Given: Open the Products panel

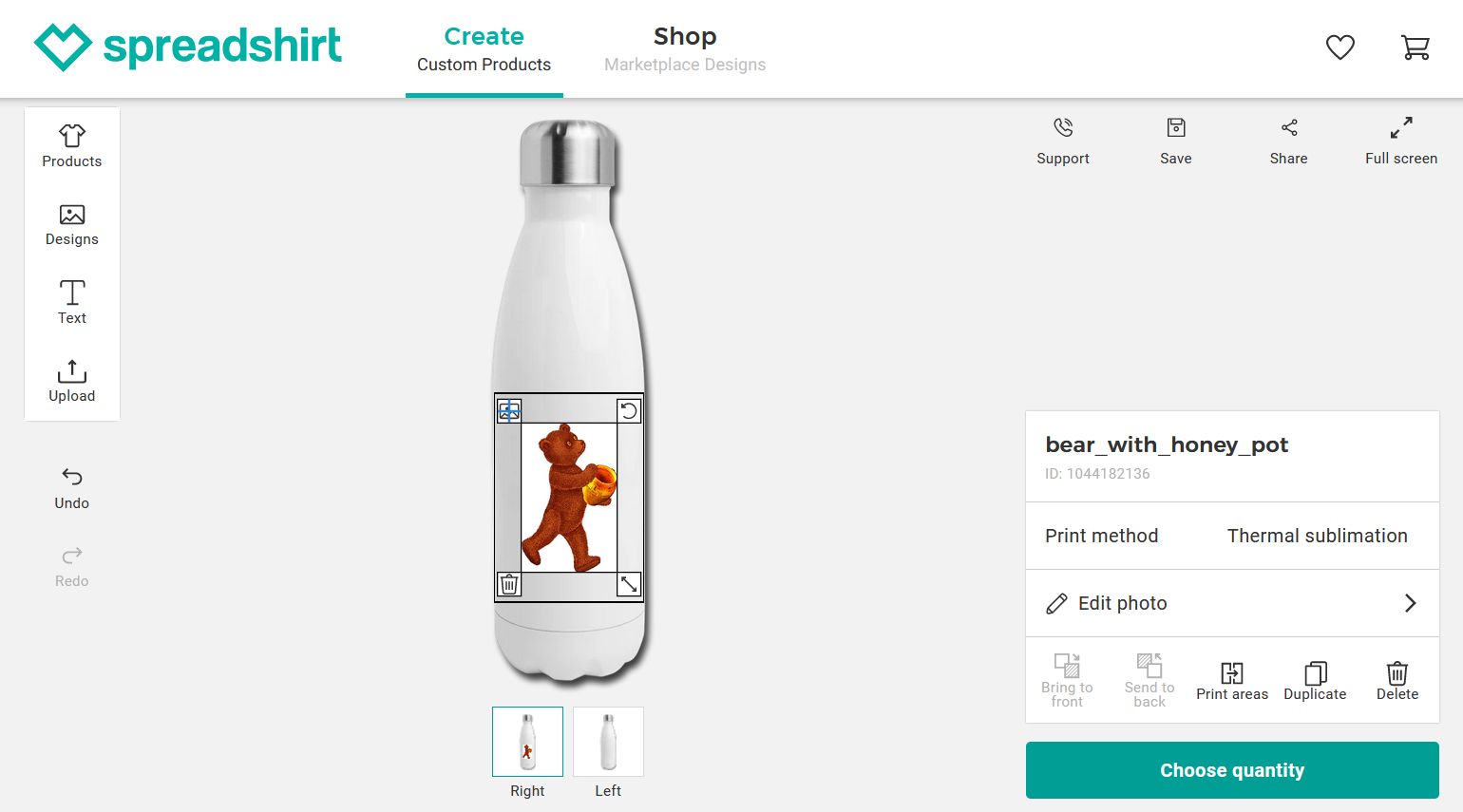Looking at the screenshot, I should point(71,142).
